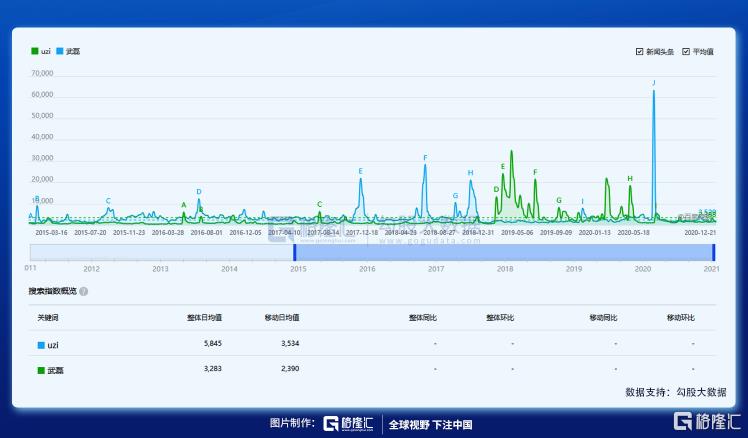
Task: Toggle uzi series in chart legend
Action: pos(41,51)
